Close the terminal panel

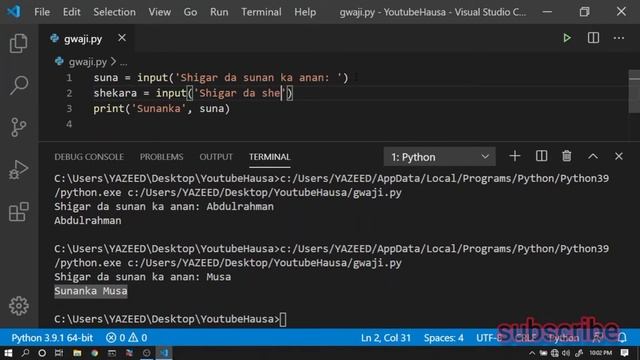pos(619,156)
